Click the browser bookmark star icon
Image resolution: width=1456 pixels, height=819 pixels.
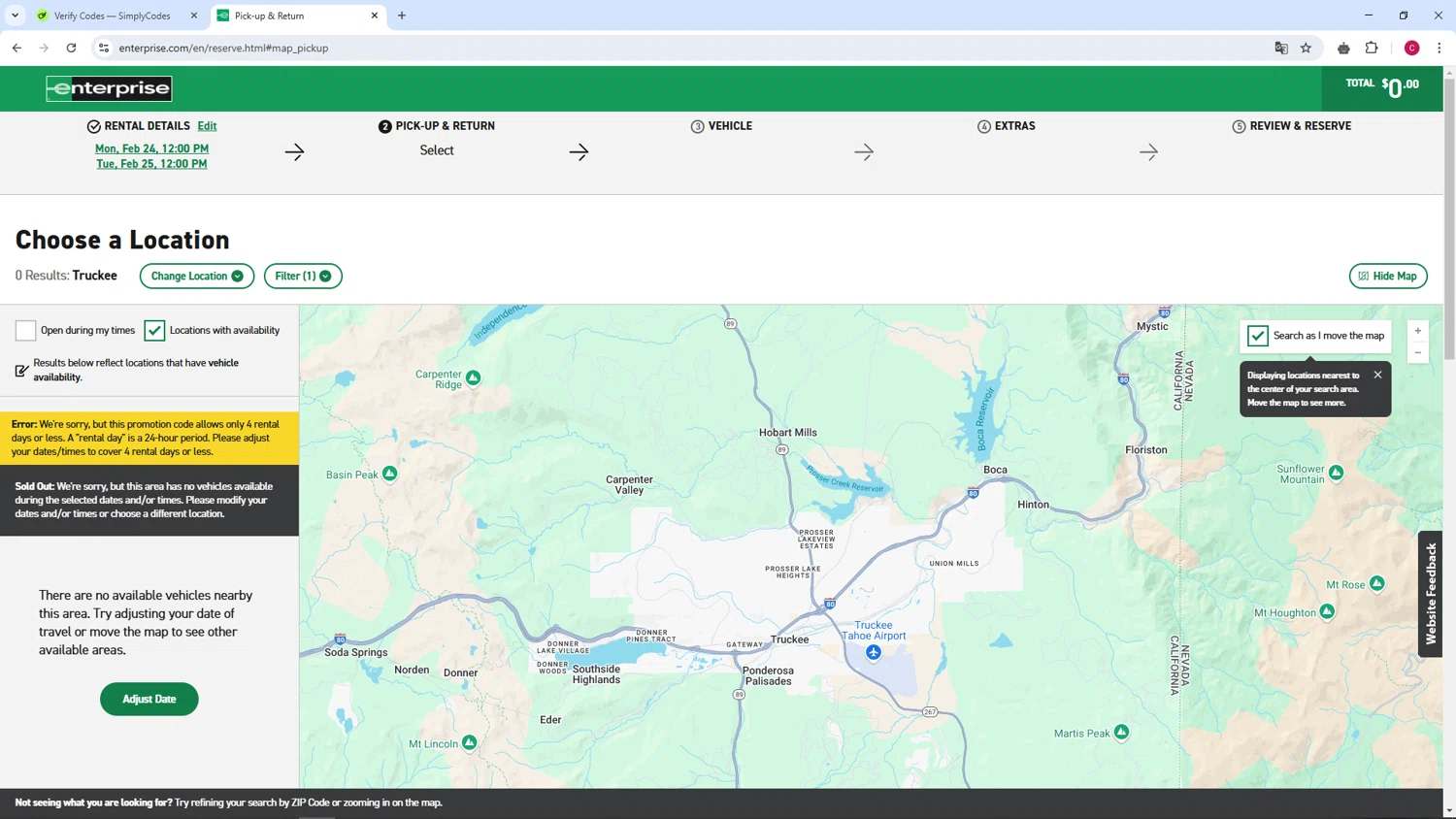[1306, 48]
